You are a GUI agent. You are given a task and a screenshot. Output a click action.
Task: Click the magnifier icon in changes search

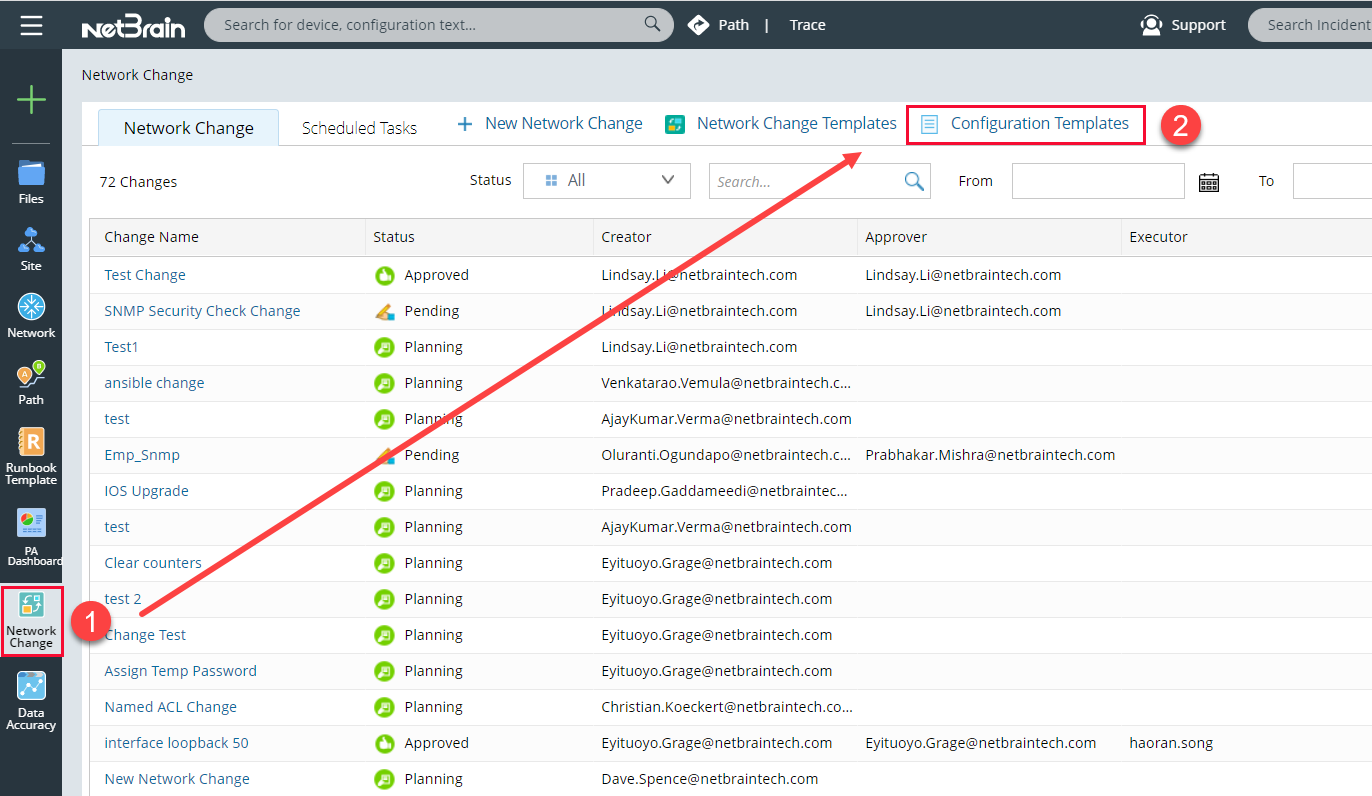tap(914, 181)
